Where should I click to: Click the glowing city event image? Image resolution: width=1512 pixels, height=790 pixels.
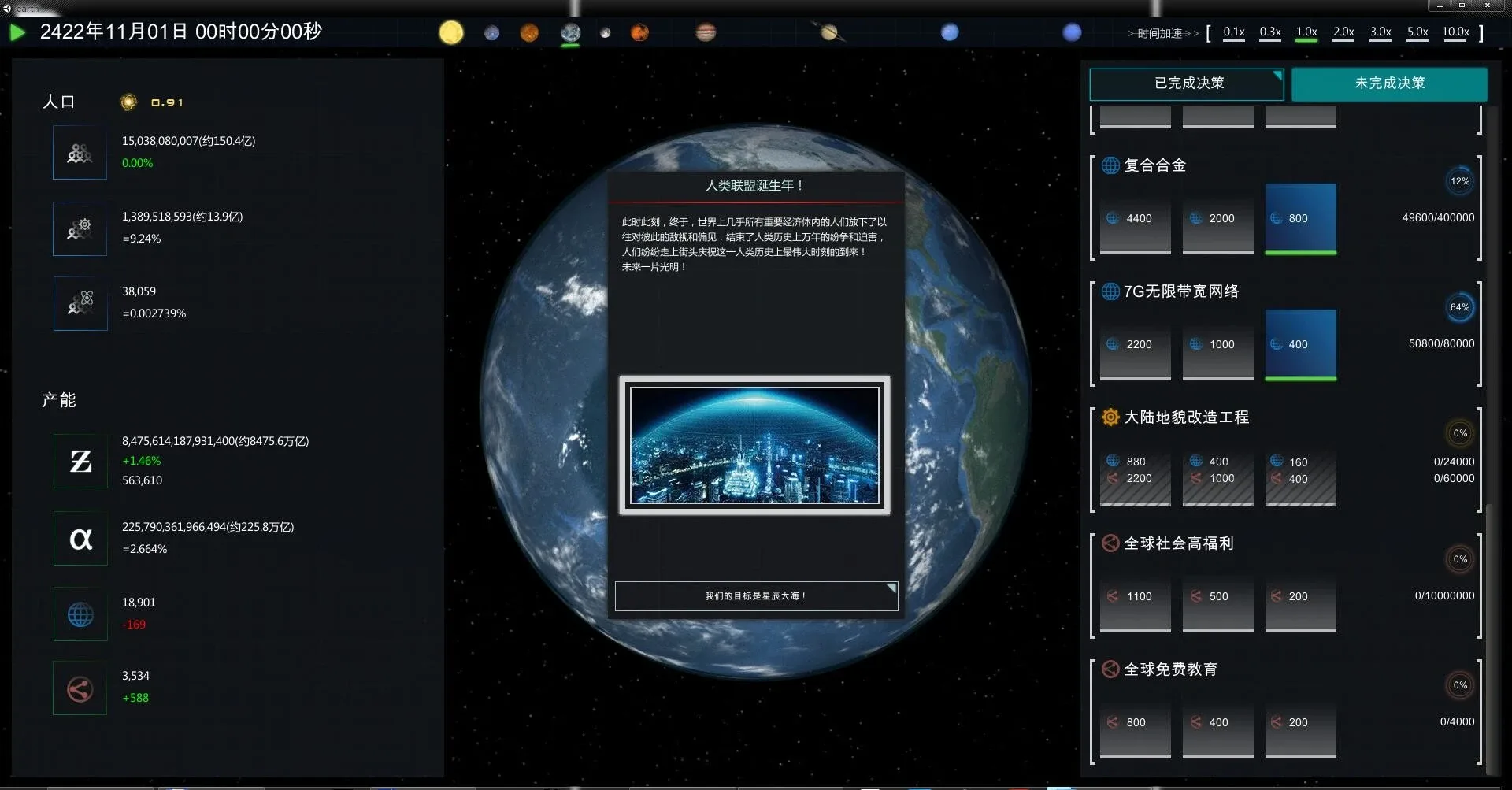(754, 445)
